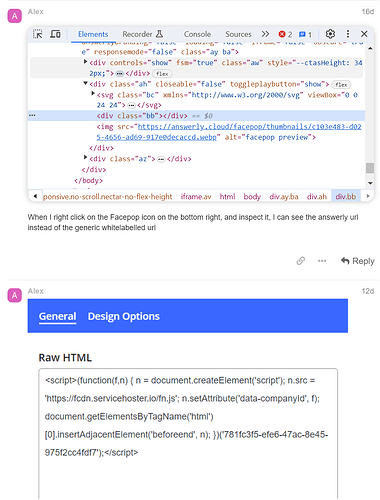
Task: Open the Elements tab
Action: [93, 34]
